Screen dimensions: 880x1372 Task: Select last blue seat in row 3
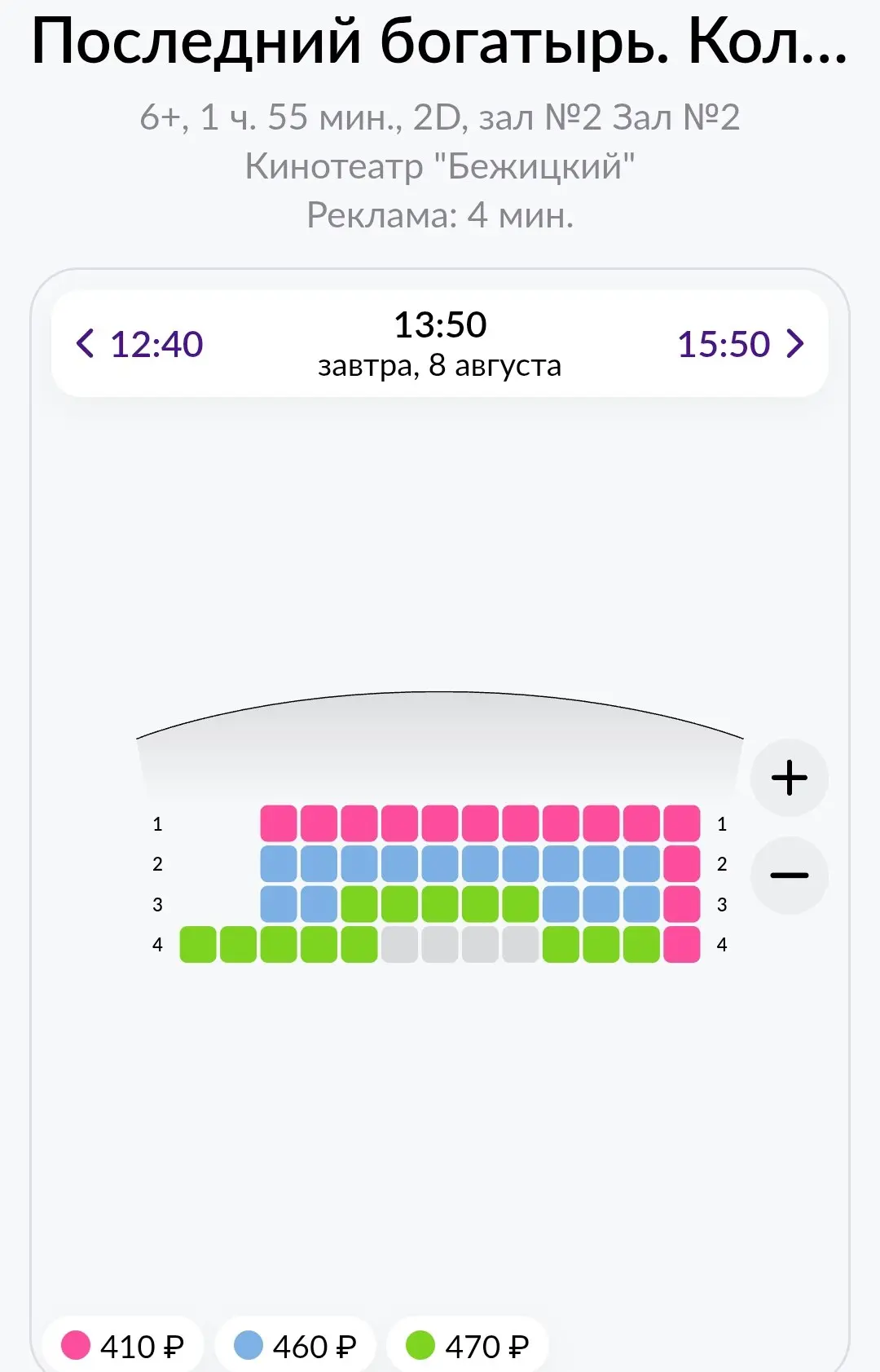(641, 904)
